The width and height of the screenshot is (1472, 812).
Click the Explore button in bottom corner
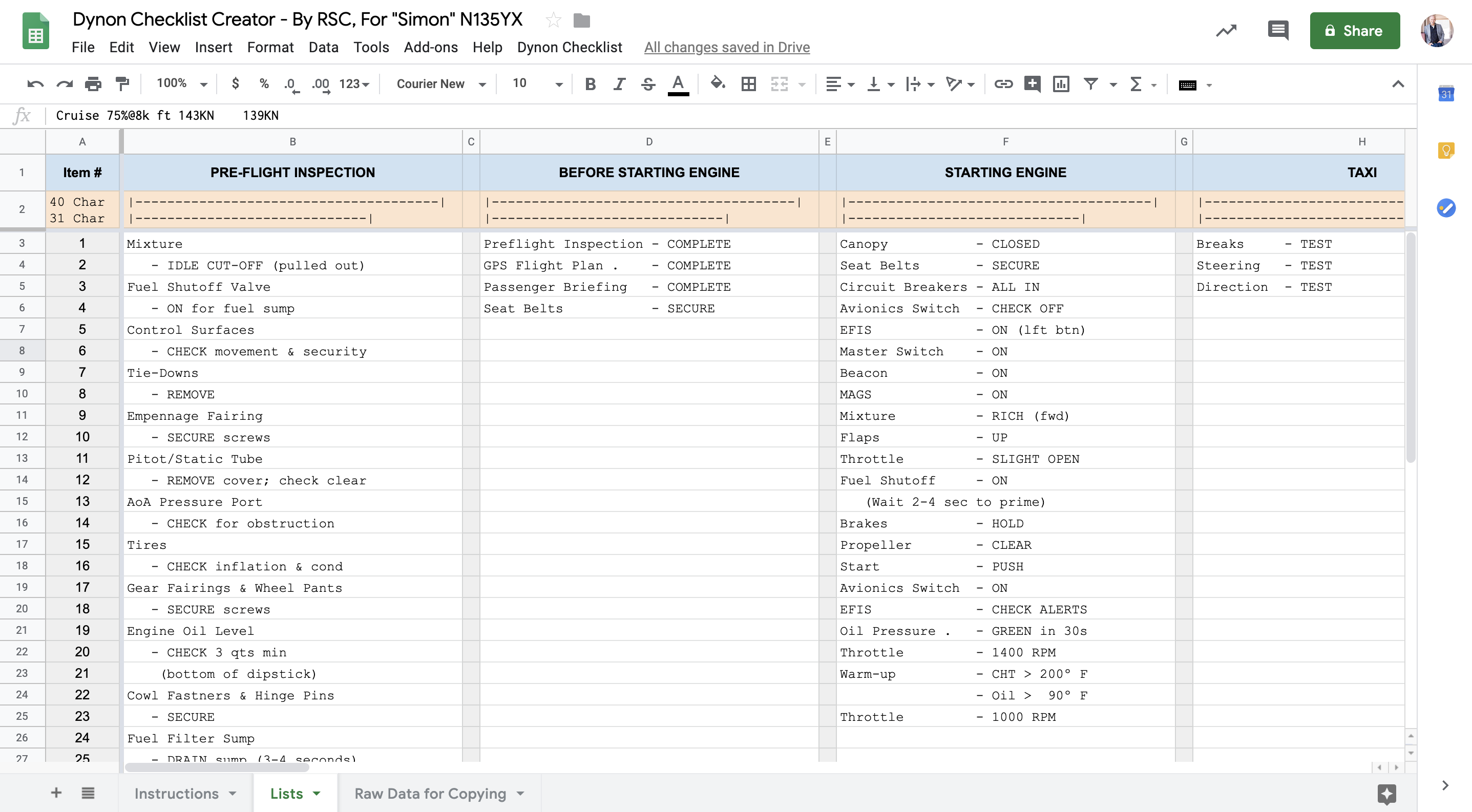(1387, 793)
